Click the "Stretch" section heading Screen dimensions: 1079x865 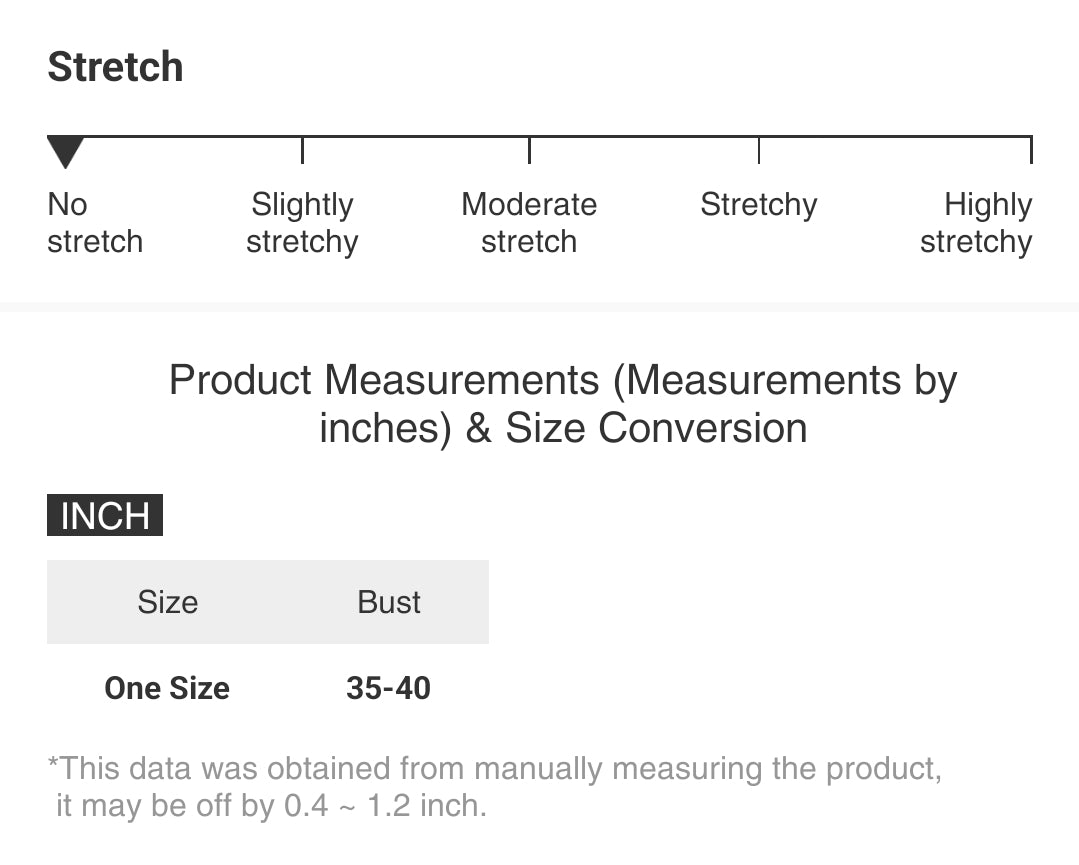point(115,67)
